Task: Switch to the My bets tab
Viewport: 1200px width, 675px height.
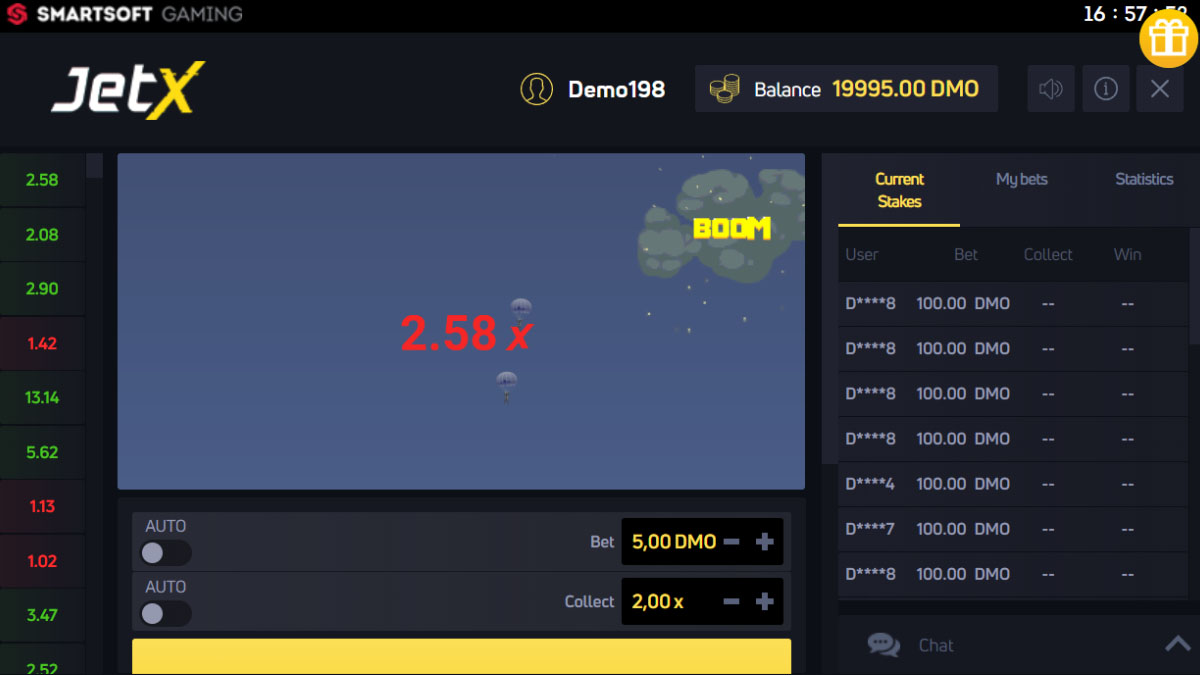Action: click(1021, 179)
